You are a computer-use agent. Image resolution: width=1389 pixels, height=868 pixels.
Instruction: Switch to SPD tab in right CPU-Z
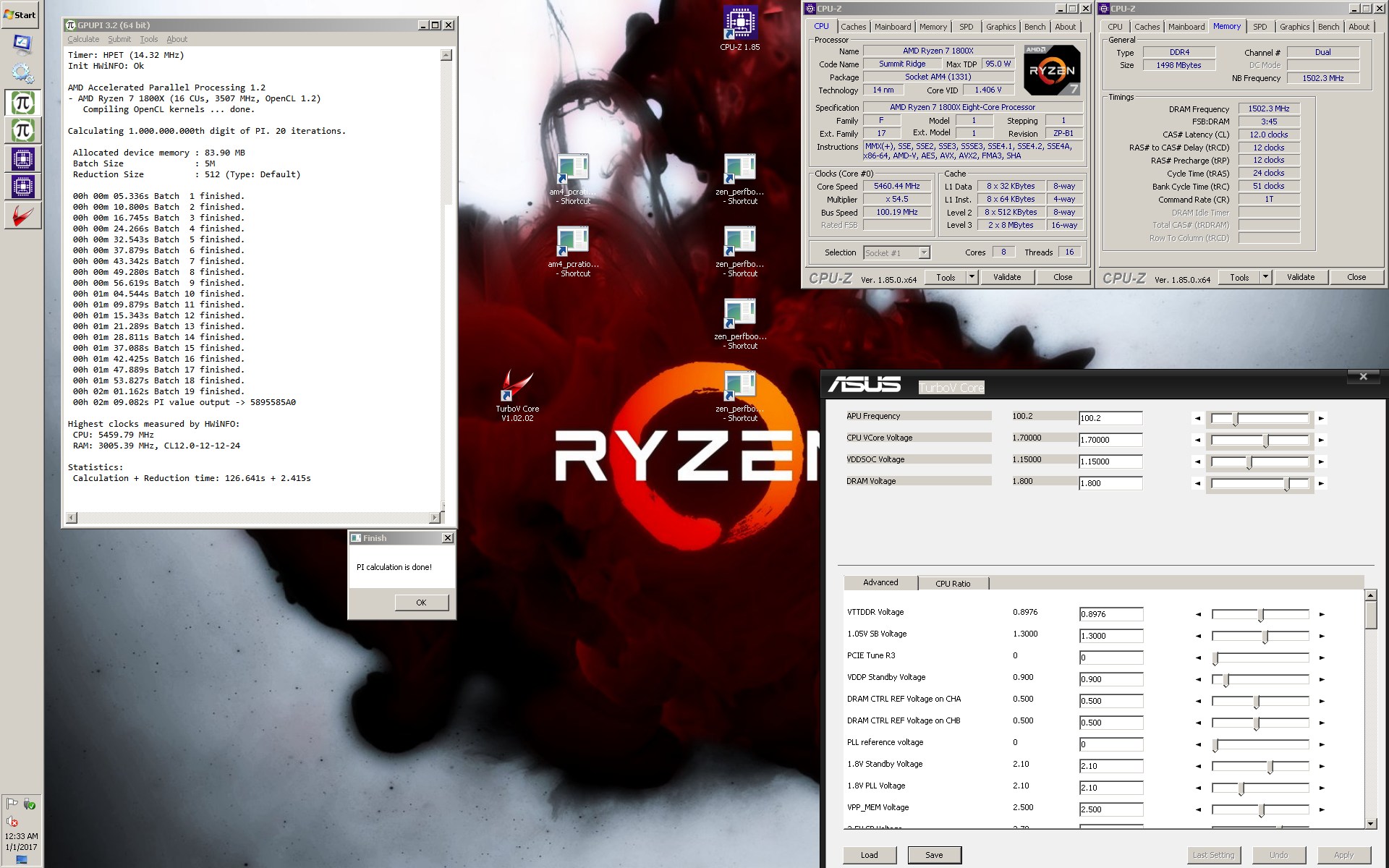[x=1260, y=27]
